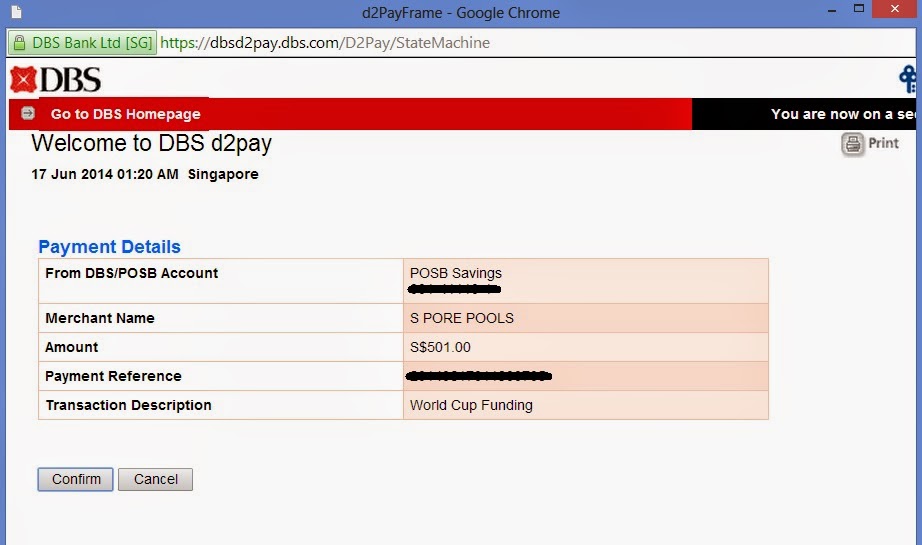This screenshot has width=922, height=545.
Task: Maximize the d2PayFrame window
Action: 859,9
